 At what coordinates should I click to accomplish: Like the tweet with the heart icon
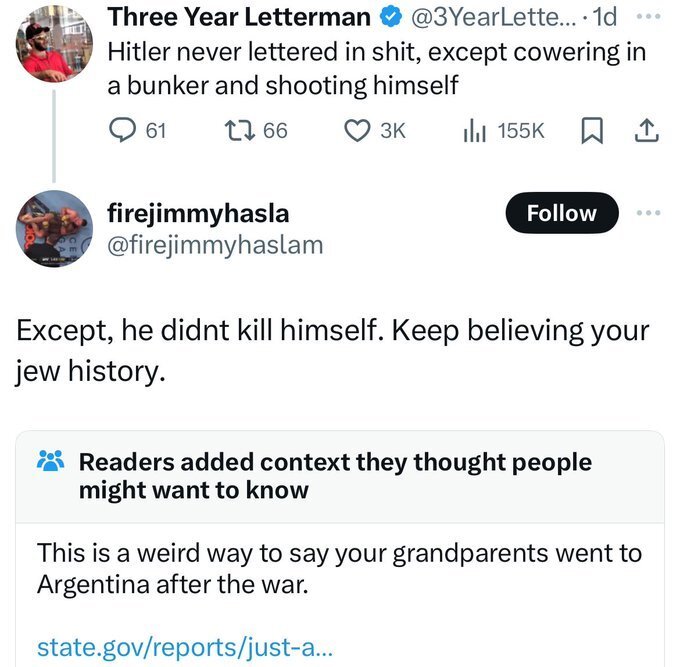tap(357, 132)
